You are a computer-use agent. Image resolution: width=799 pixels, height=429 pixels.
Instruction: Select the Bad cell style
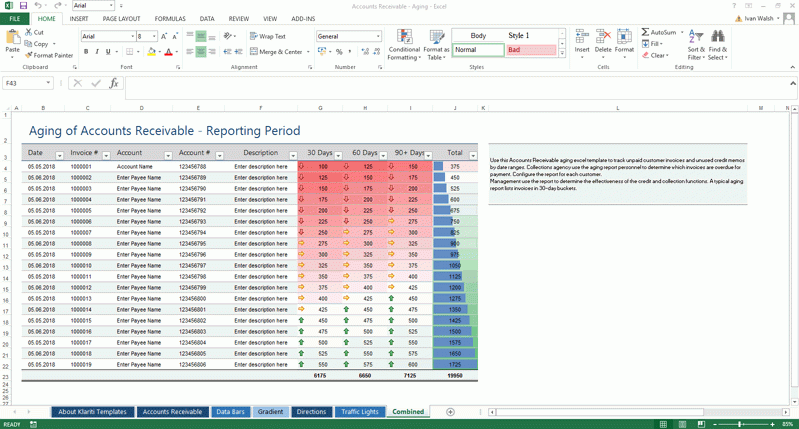coord(530,49)
